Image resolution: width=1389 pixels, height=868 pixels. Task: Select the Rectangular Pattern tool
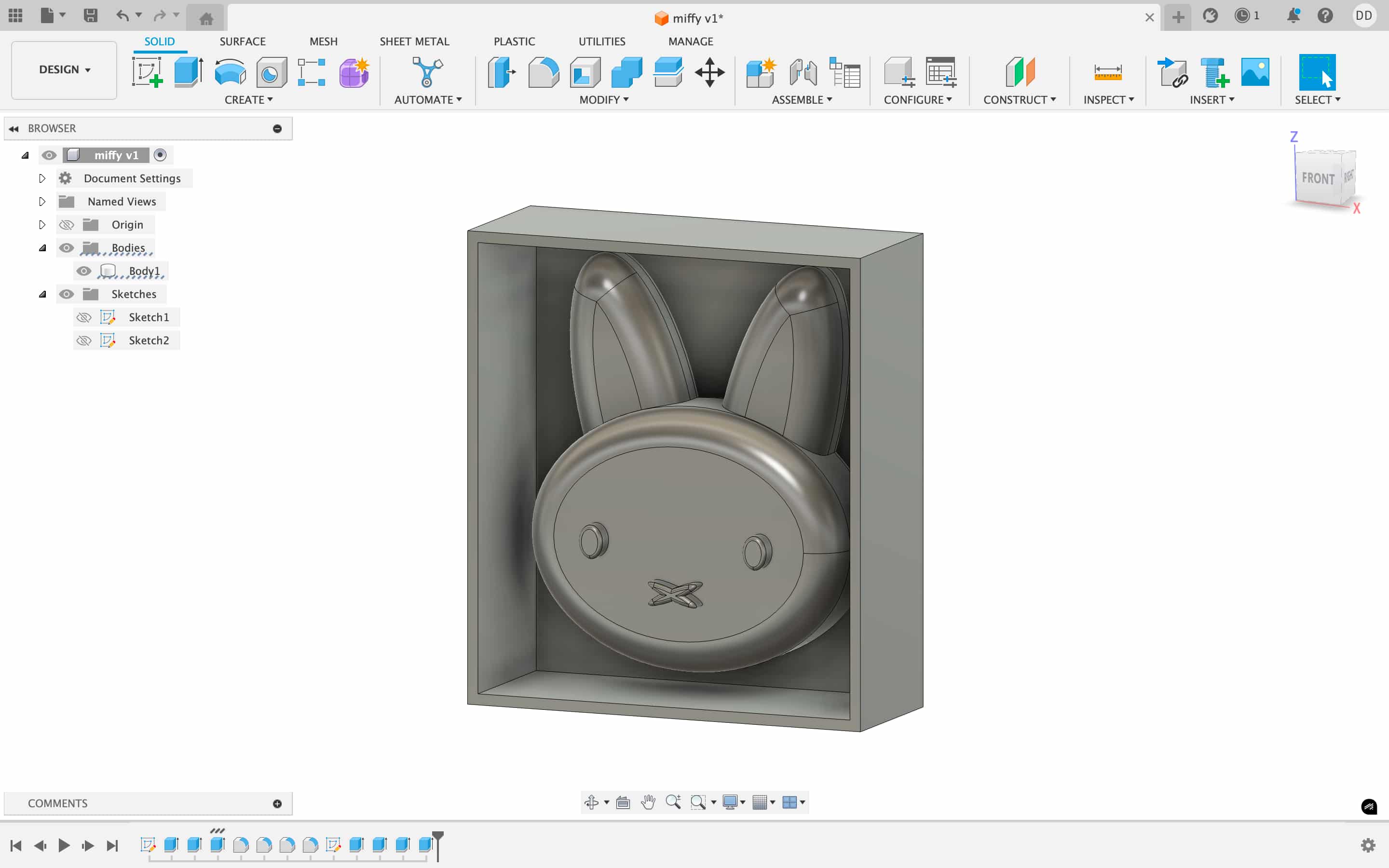[x=312, y=72]
